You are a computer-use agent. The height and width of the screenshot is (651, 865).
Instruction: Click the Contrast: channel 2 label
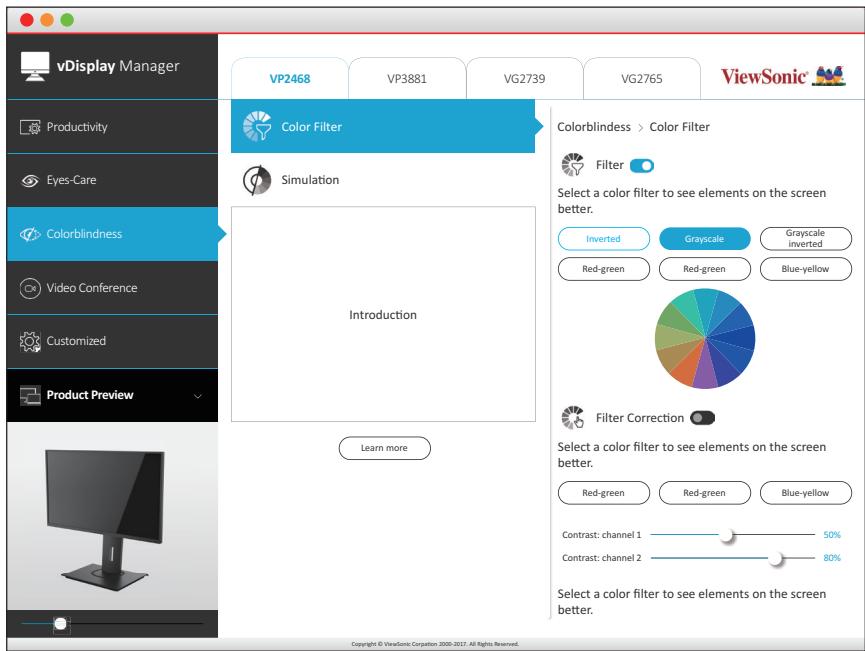point(601,558)
